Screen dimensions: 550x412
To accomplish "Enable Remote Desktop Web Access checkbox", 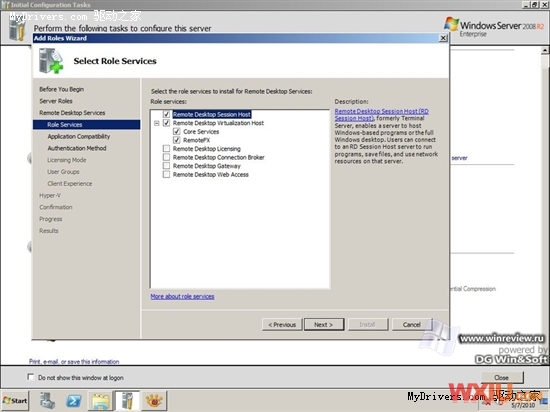I will pyautogui.click(x=167, y=174).
